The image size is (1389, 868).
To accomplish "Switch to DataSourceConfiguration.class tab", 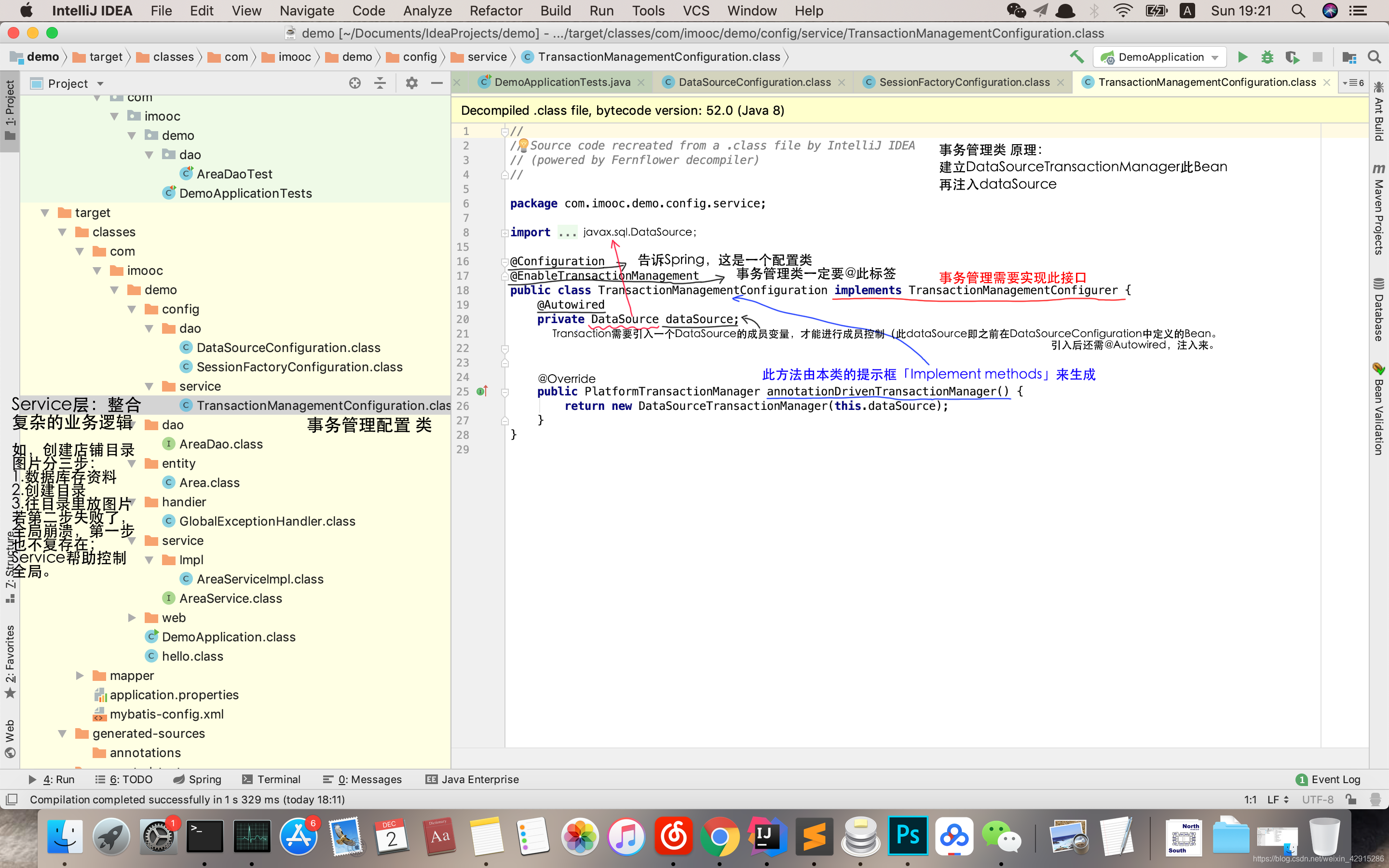I will [754, 82].
